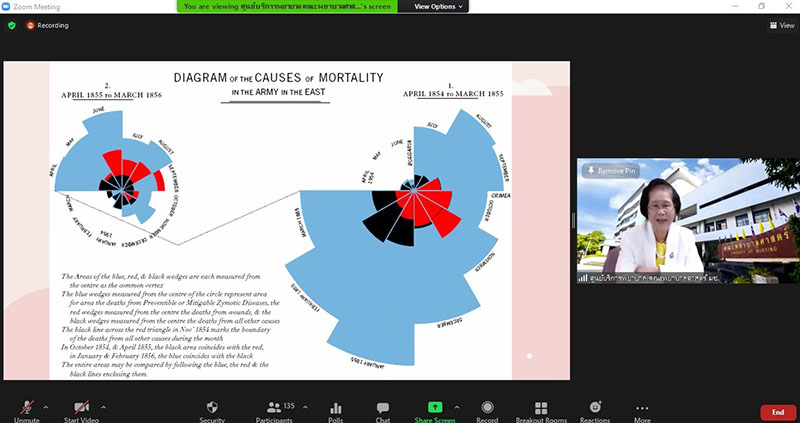Click the green Share Screen button
Image resolution: width=800 pixels, height=423 pixels.
tap(435, 411)
